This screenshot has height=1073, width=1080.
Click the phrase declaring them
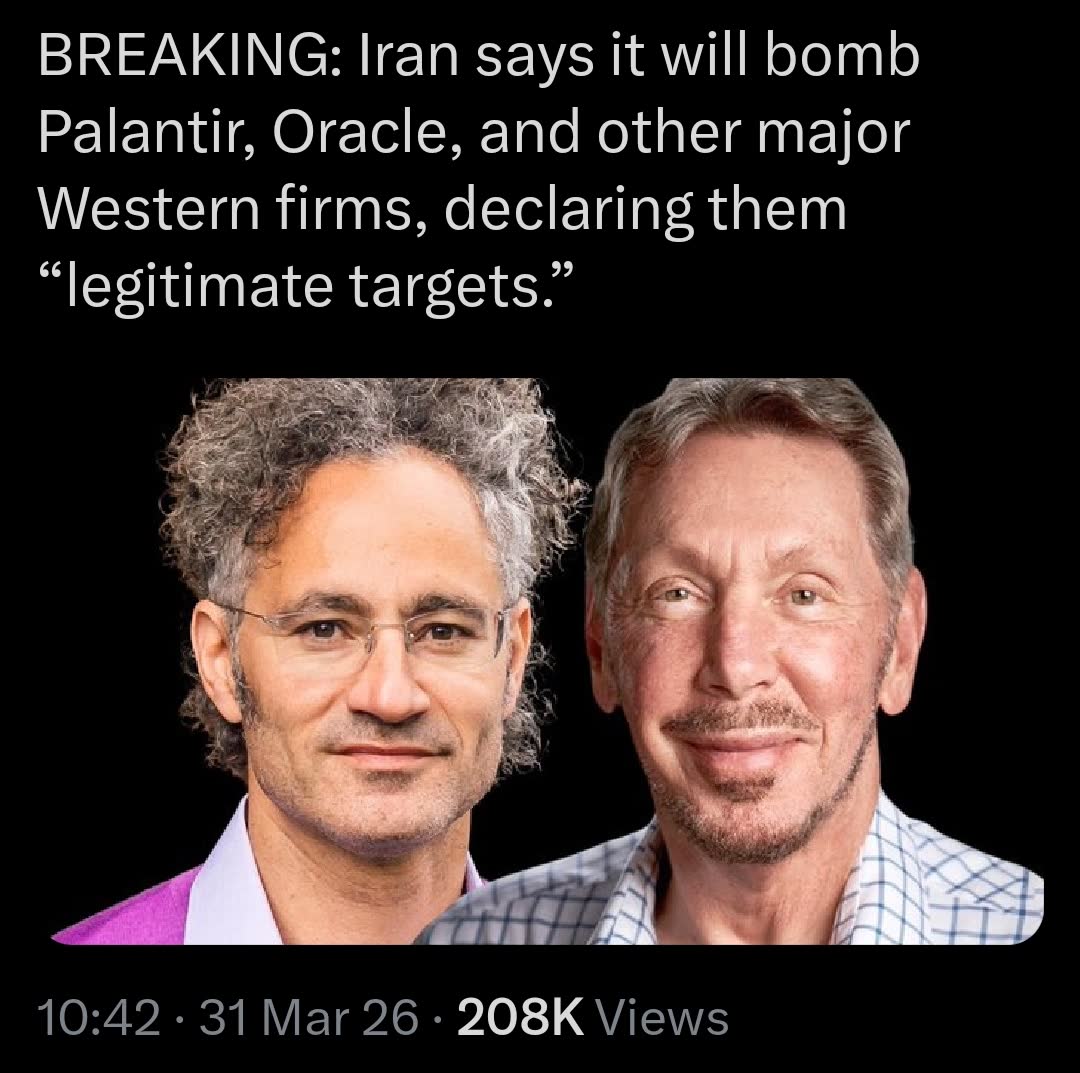(649, 211)
